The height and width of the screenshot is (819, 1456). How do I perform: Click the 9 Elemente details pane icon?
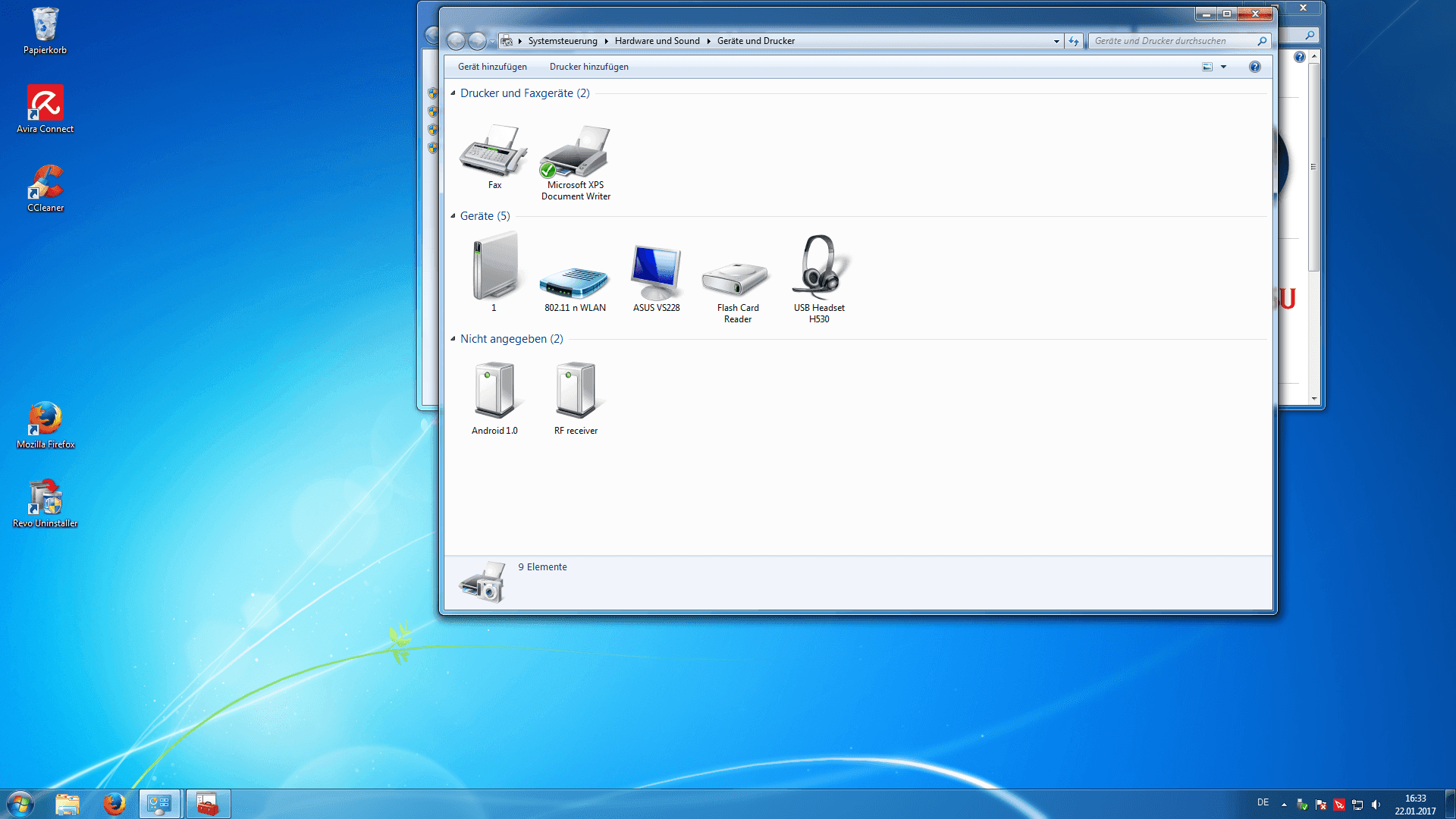(x=482, y=582)
